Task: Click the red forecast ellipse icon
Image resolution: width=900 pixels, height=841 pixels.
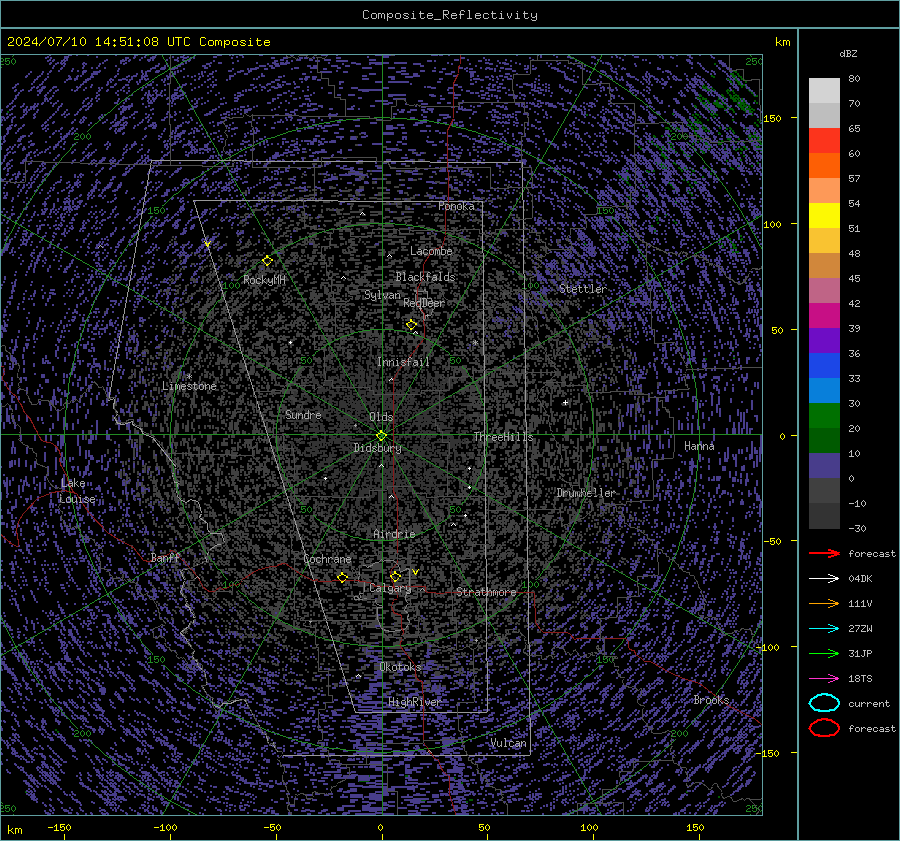Action: coord(824,728)
